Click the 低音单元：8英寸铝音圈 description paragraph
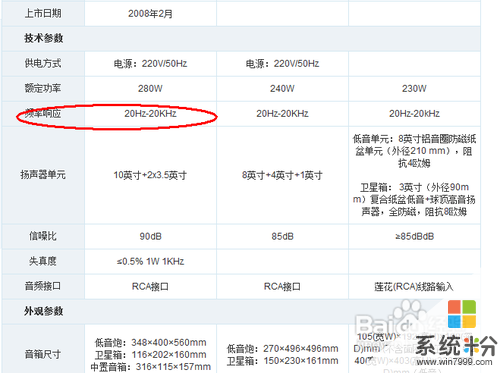The width and height of the screenshot is (500, 373). (x=414, y=151)
